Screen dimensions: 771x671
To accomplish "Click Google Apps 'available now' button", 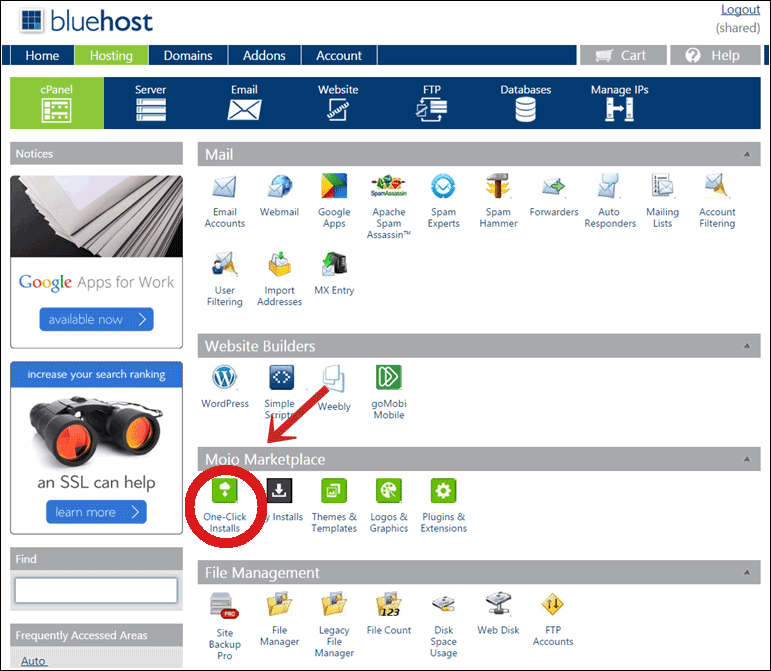I will point(96,320).
